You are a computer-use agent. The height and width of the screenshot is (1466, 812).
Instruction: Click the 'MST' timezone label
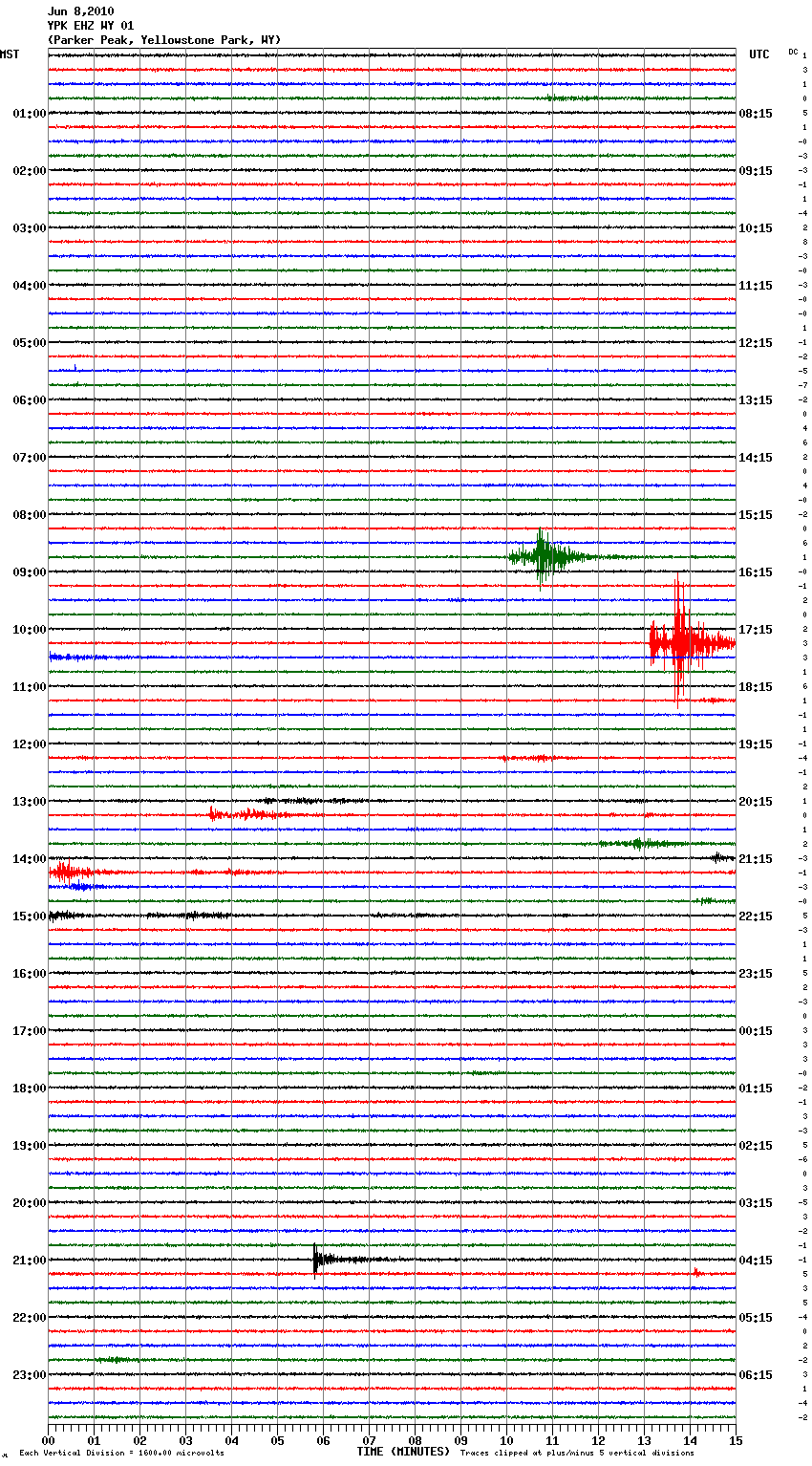click(x=10, y=54)
